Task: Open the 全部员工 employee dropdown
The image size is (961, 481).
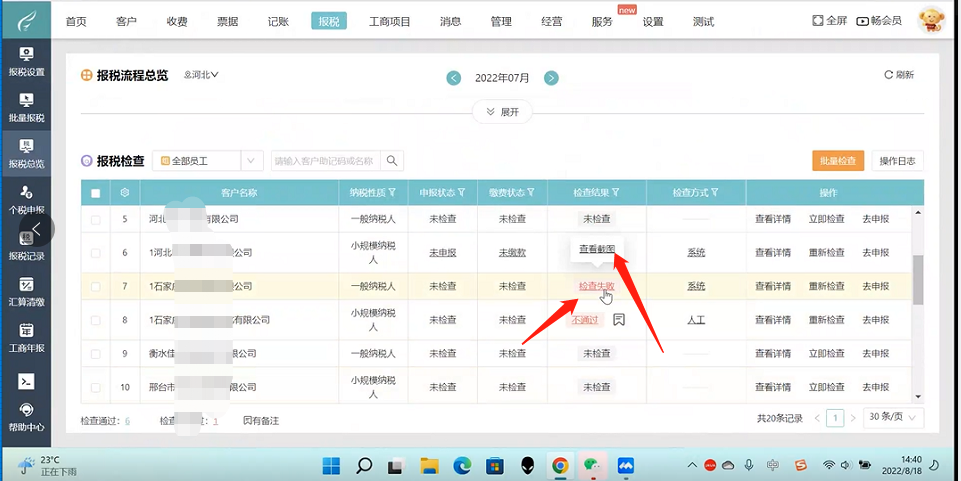Action: coord(220,161)
